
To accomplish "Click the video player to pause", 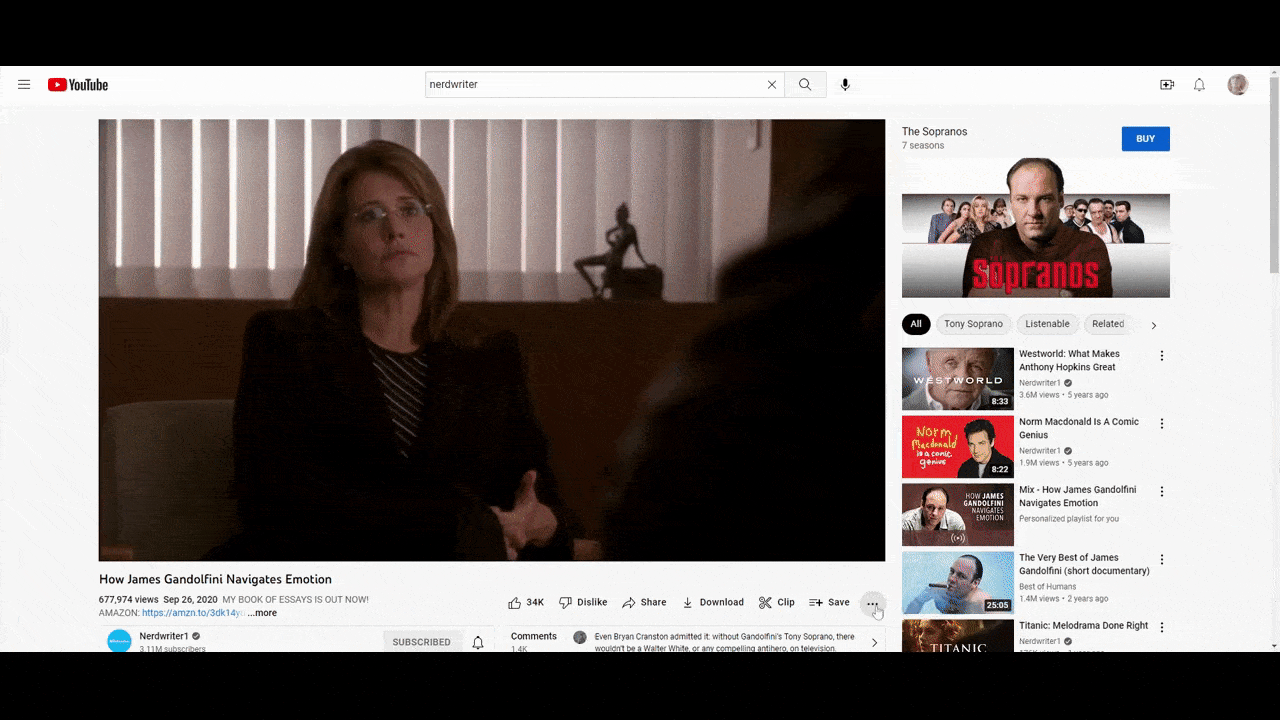I will (x=491, y=340).
